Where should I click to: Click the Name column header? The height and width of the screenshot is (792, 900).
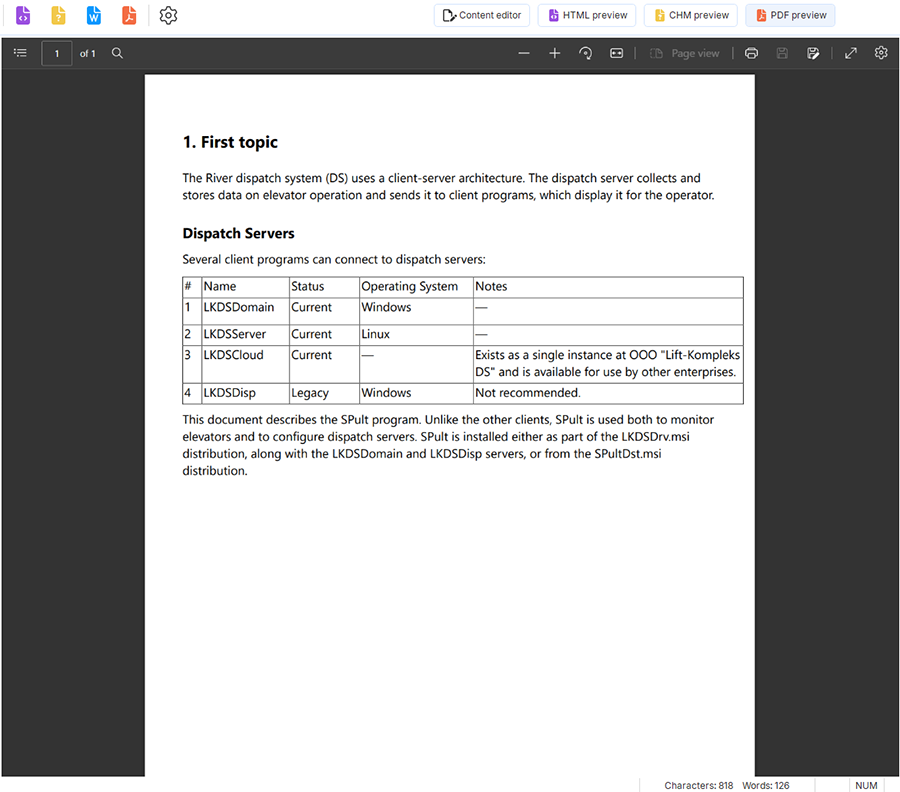pyautogui.click(x=245, y=287)
